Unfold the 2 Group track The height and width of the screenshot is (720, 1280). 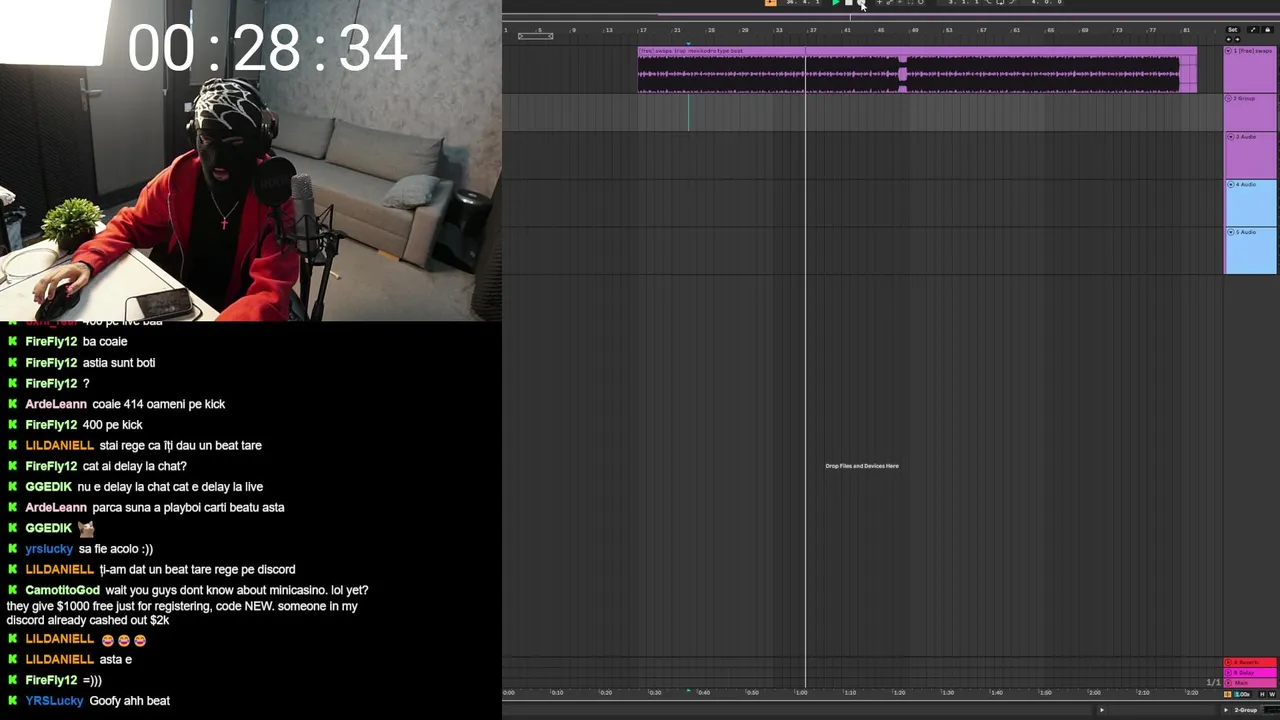[x=1228, y=99]
